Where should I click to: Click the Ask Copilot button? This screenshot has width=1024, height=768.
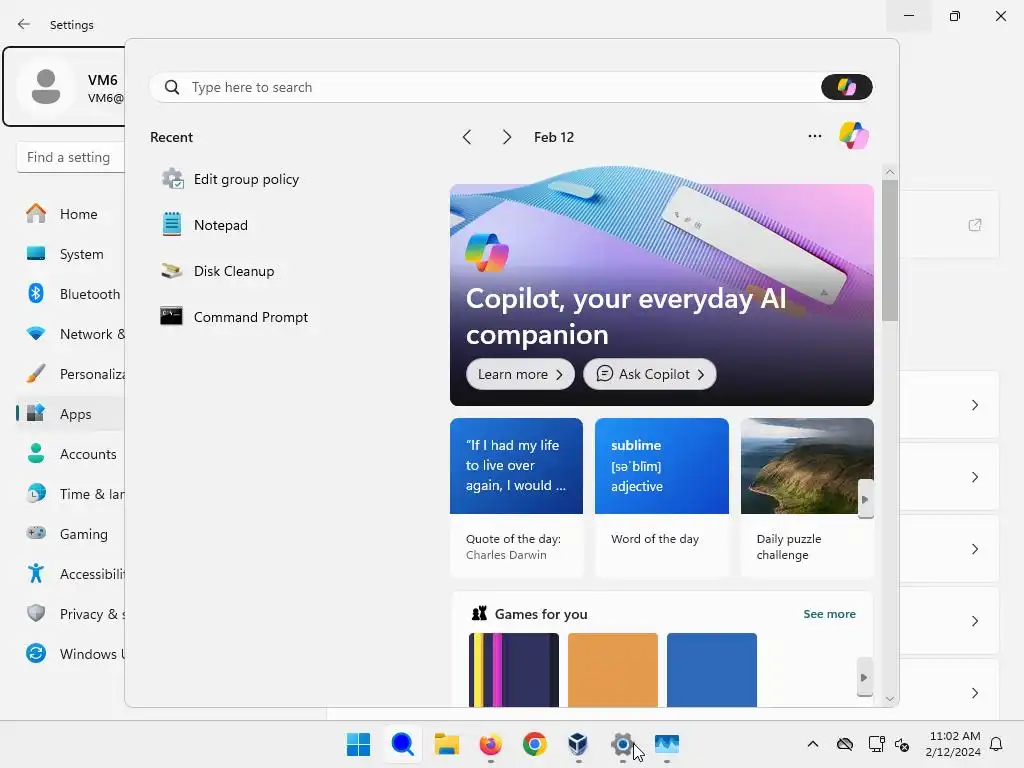tap(650, 374)
